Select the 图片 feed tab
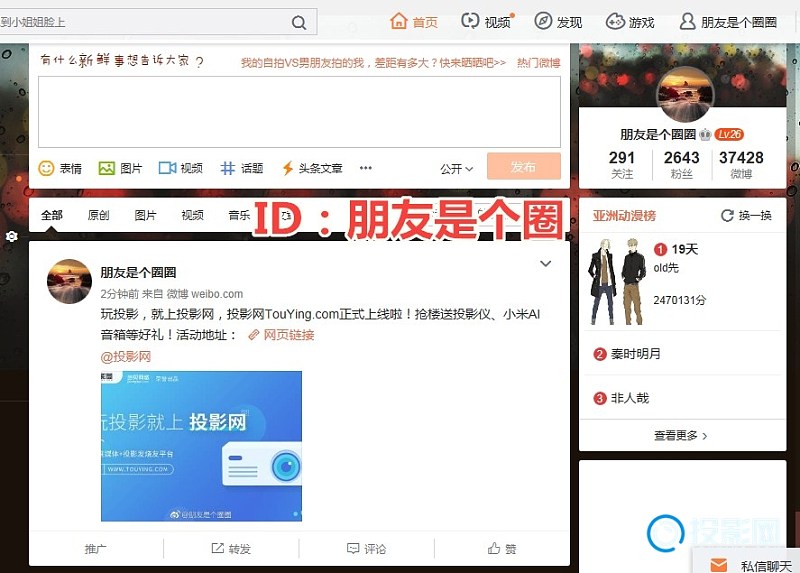This screenshot has height=573, width=800. 145,215
